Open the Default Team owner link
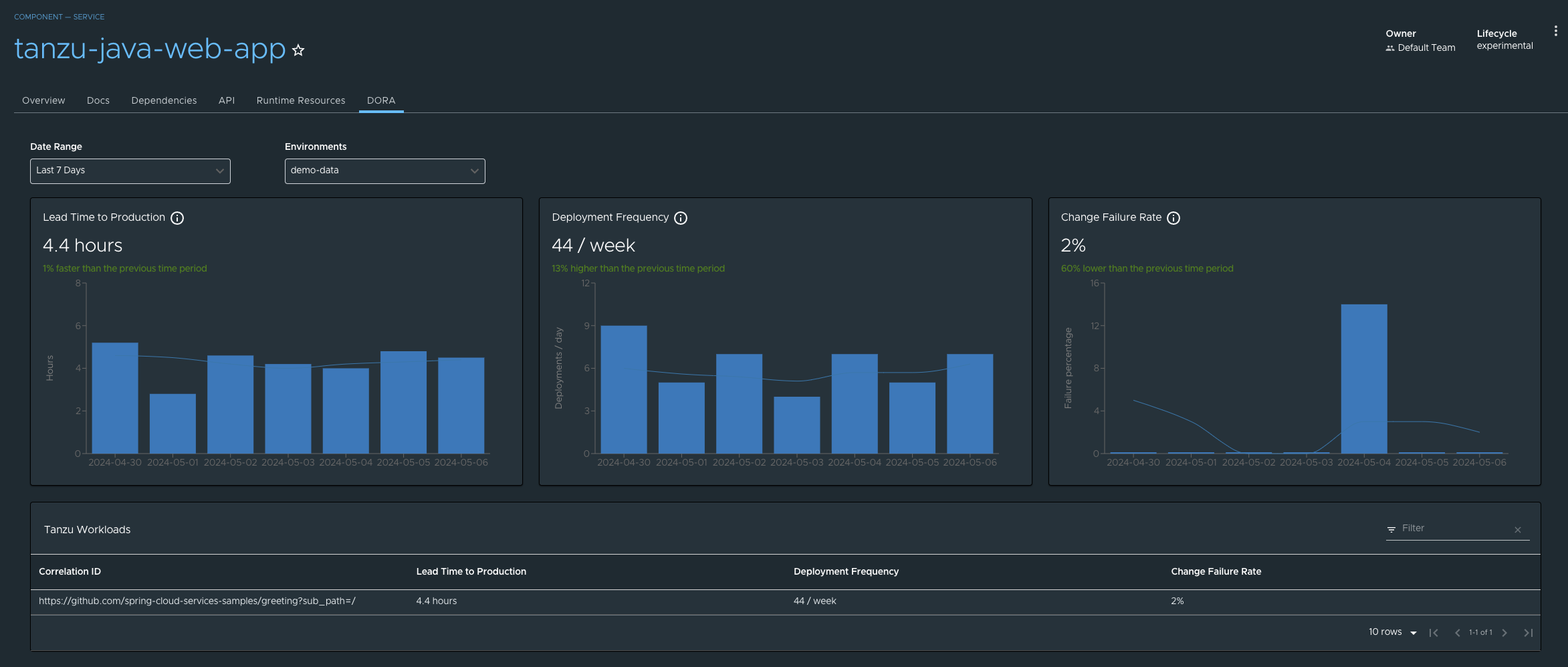This screenshot has width=1568, height=667. (1426, 48)
